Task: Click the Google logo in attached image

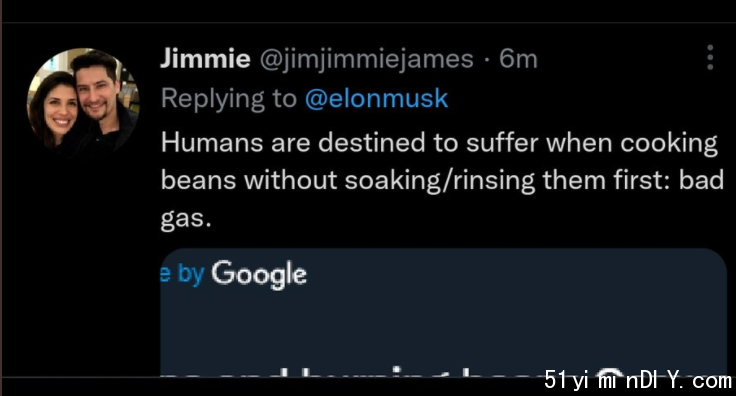Action: click(x=259, y=274)
